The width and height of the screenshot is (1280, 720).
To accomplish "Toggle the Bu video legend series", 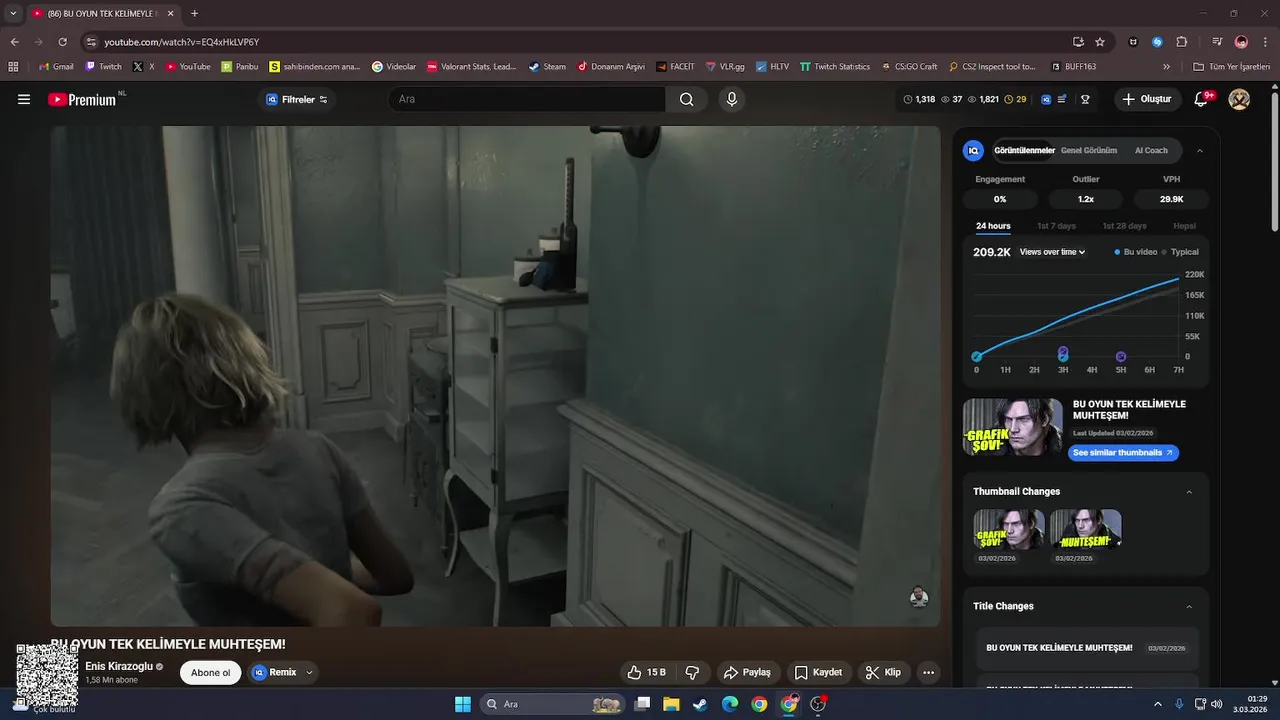I will point(1135,252).
